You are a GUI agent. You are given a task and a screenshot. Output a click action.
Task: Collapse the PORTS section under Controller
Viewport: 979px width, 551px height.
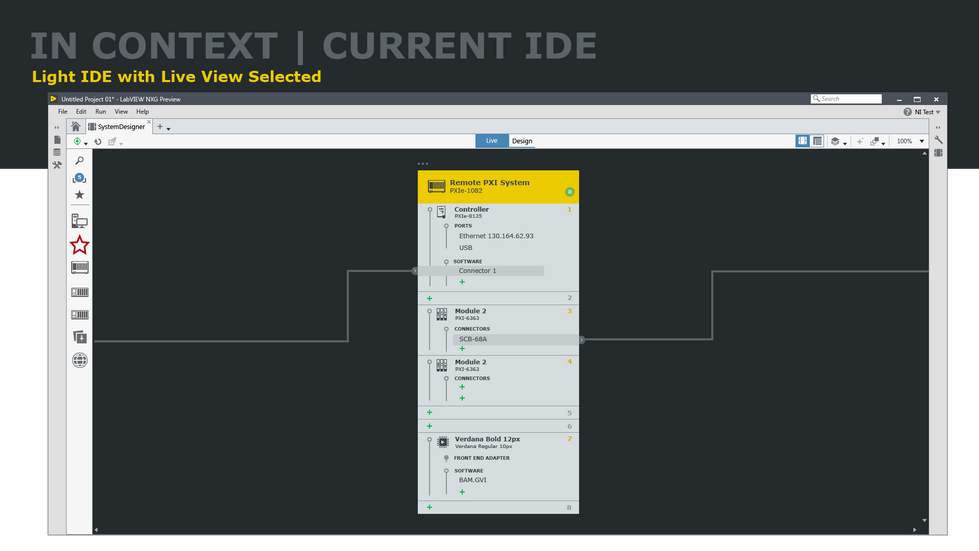click(x=446, y=226)
